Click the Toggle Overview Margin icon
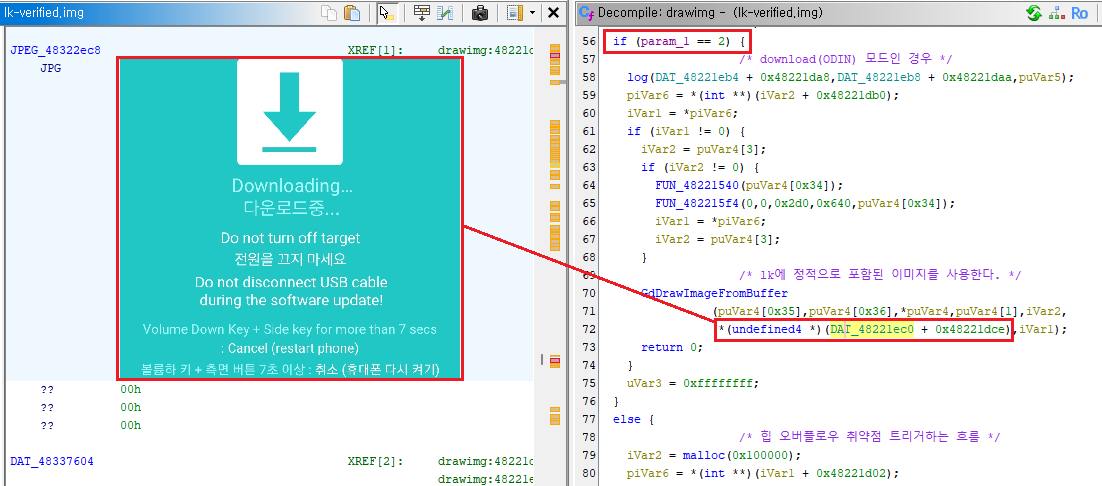 point(514,13)
